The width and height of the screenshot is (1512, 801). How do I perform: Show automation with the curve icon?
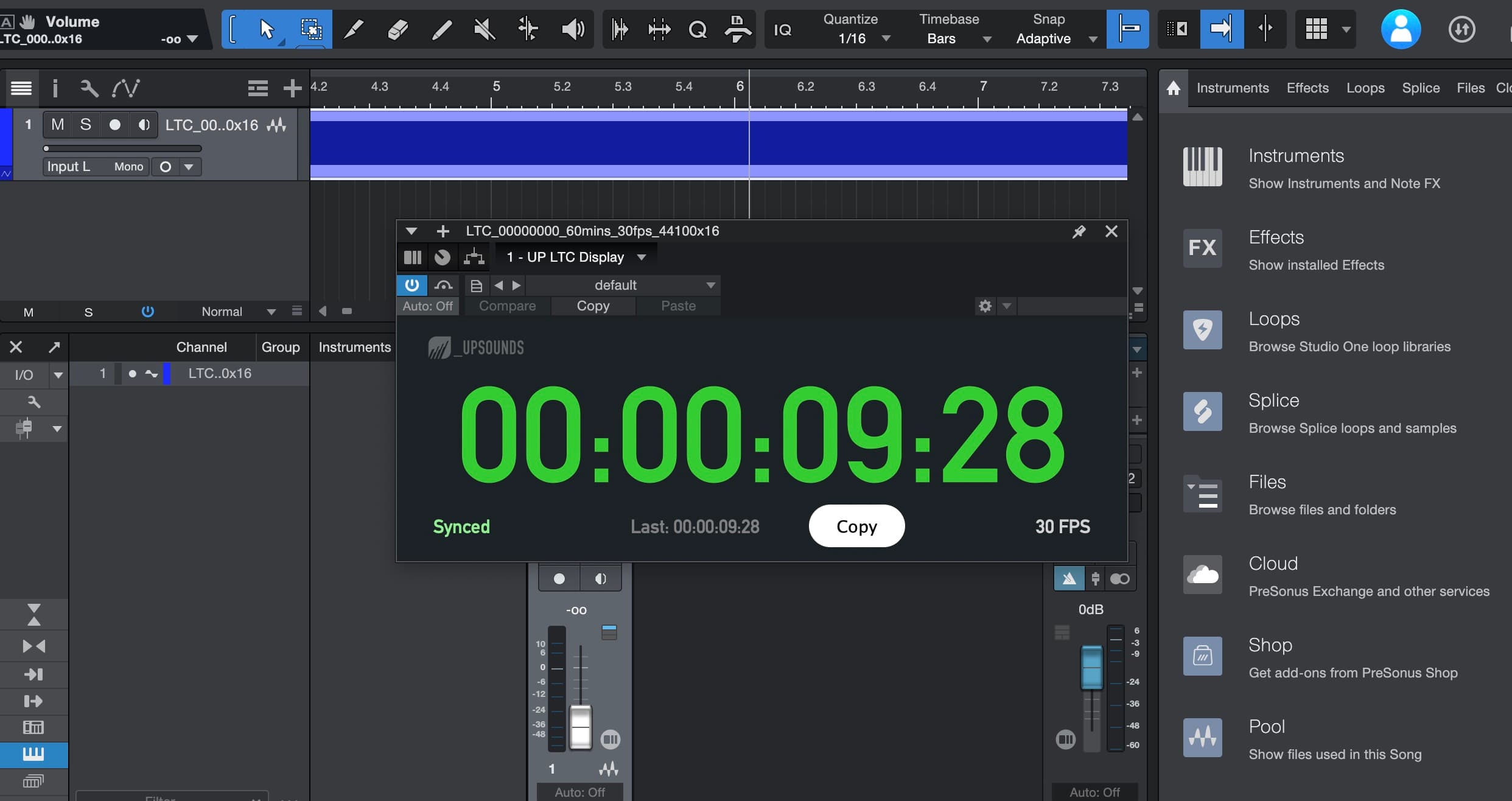coord(126,88)
